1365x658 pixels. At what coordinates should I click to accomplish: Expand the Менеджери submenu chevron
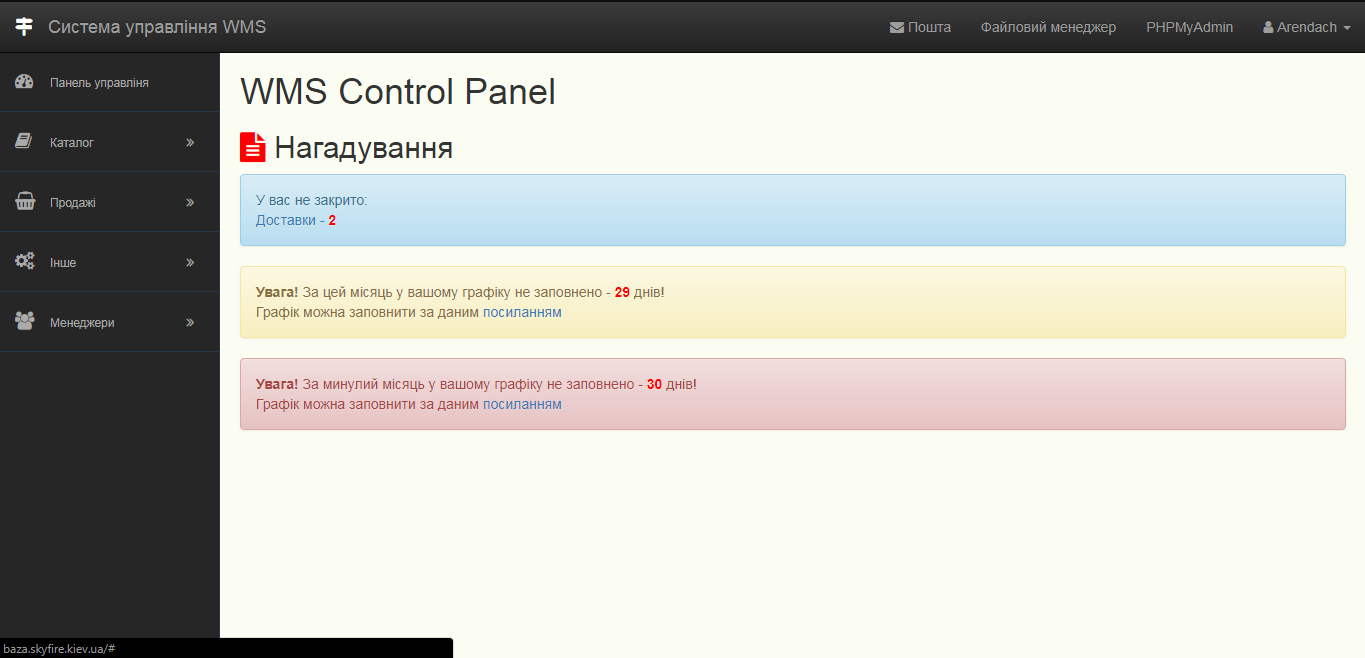[x=190, y=323]
